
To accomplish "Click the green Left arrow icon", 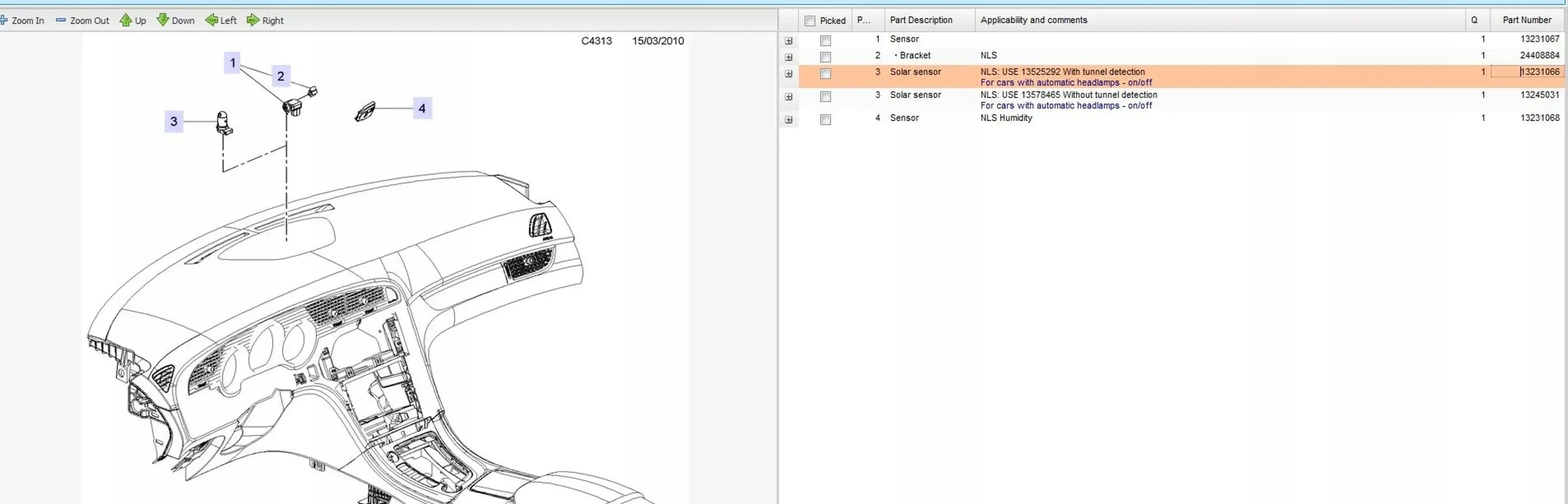I will tap(211, 20).
